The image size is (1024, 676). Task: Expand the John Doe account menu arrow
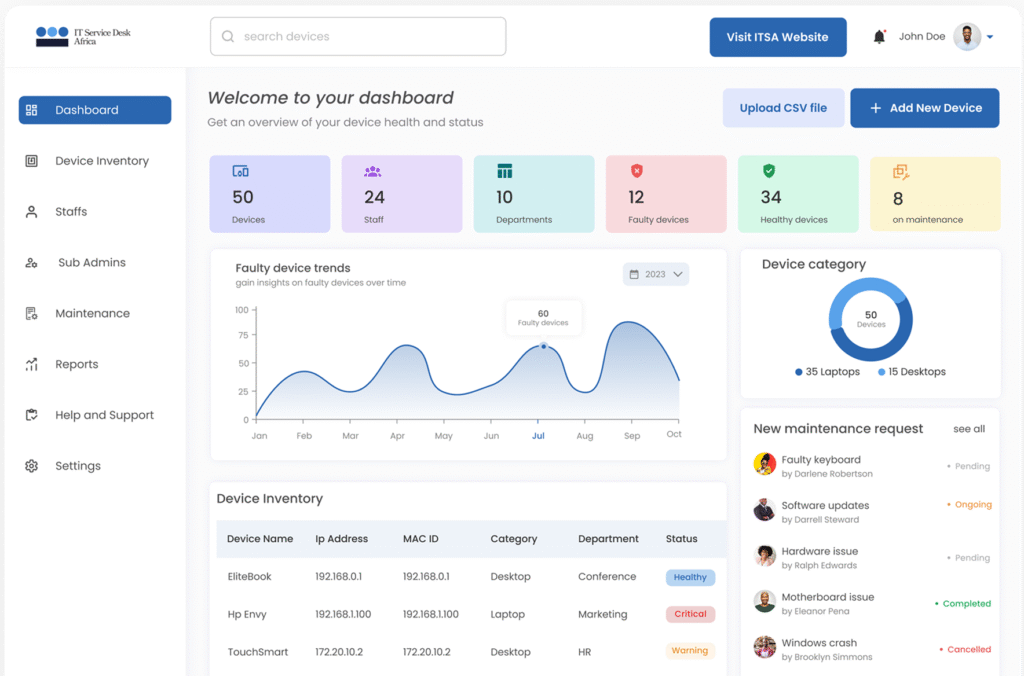click(x=990, y=37)
